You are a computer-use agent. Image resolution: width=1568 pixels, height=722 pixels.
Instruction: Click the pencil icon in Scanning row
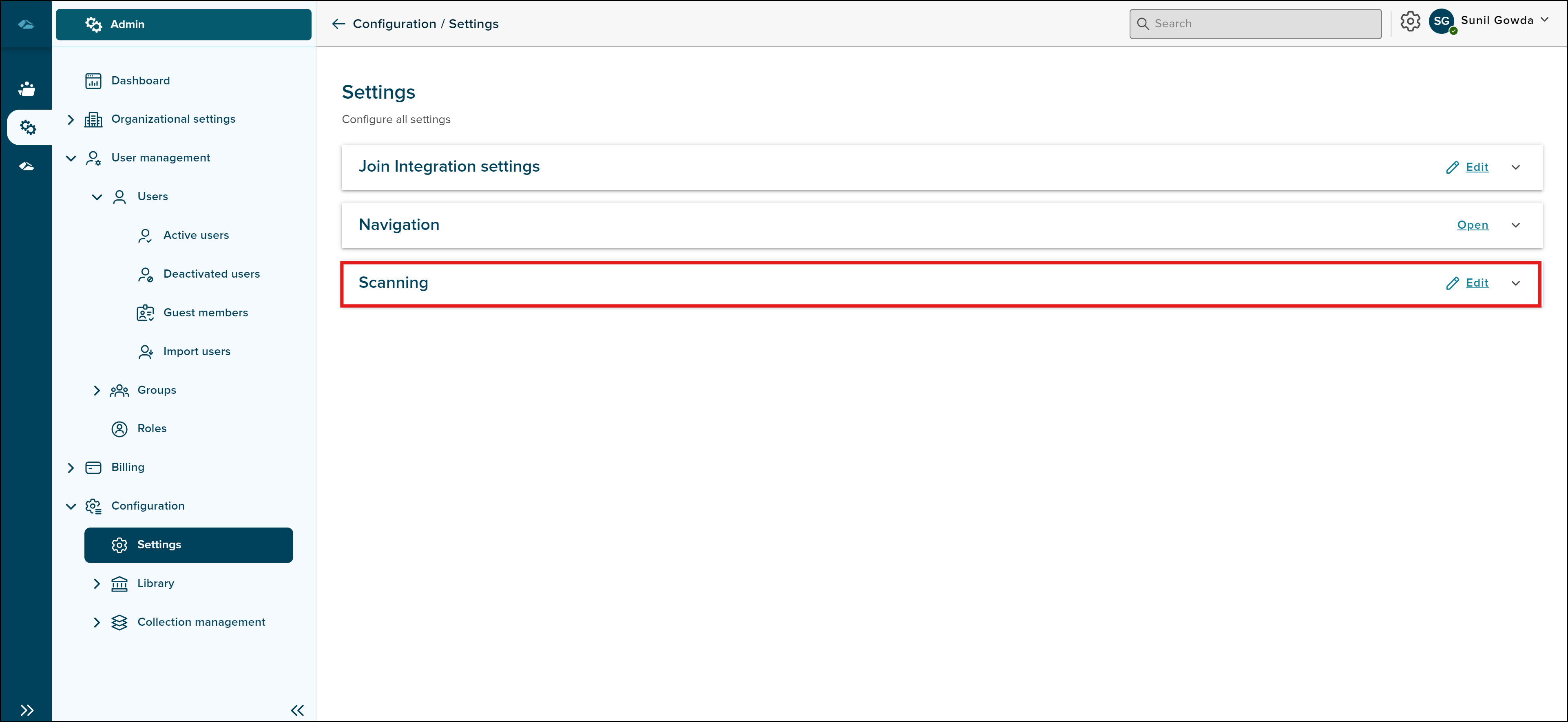pyautogui.click(x=1452, y=283)
